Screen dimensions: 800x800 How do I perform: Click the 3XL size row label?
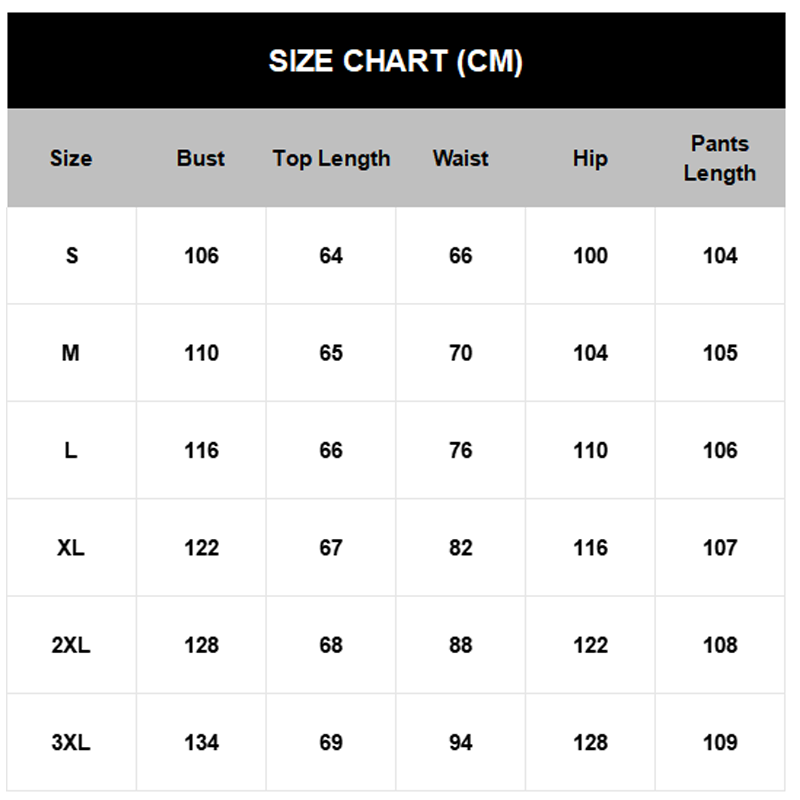coord(71,743)
